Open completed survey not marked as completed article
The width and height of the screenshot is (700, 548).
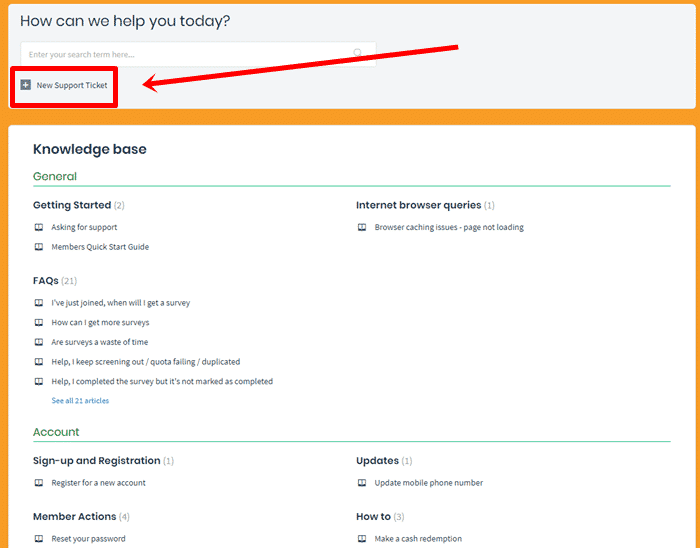[x=162, y=382]
